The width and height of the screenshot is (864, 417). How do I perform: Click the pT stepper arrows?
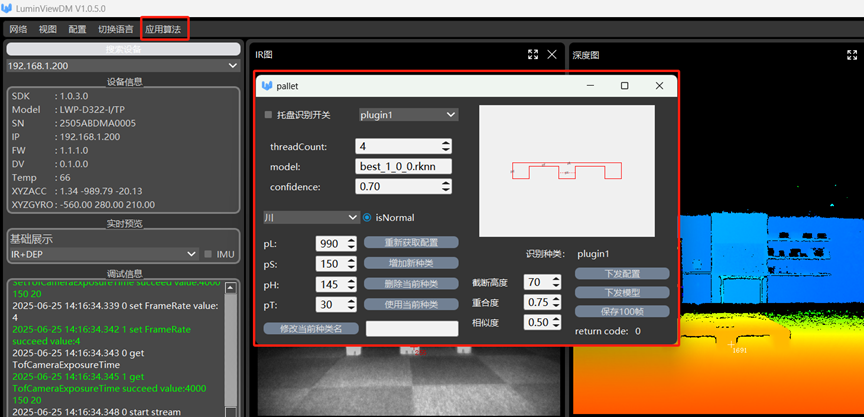click(x=351, y=305)
